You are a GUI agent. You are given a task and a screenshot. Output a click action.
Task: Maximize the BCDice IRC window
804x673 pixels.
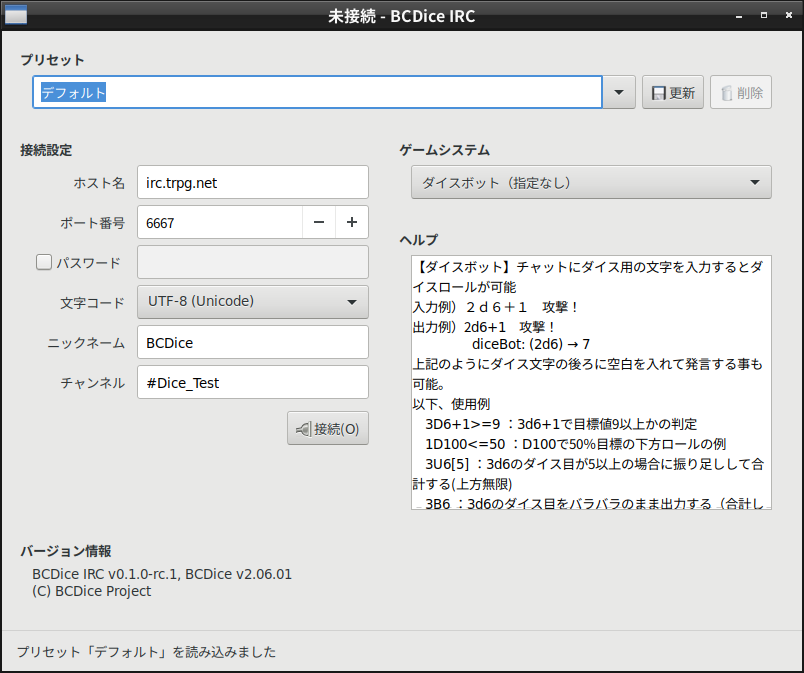(x=763, y=15)
